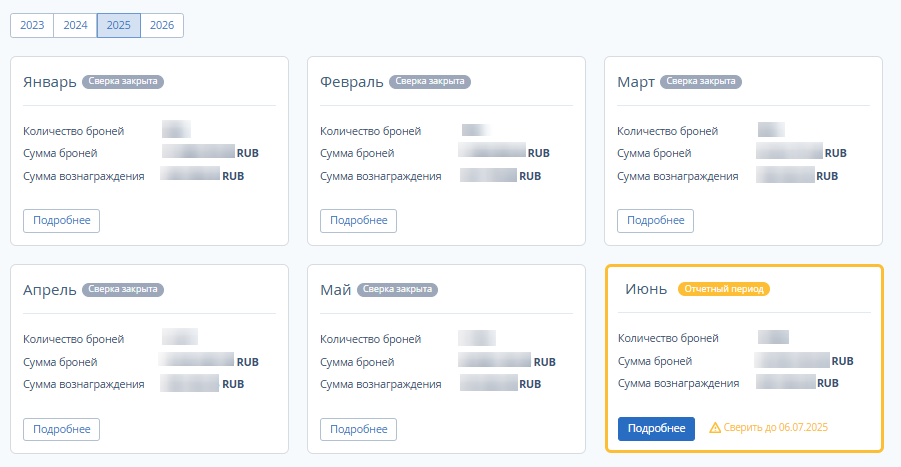Click the "Сверка закрыта" badge on Апрель
Image resolution: width=901 pixels, height=467 pixels.
pyautogui.click(x=124, y=290)
